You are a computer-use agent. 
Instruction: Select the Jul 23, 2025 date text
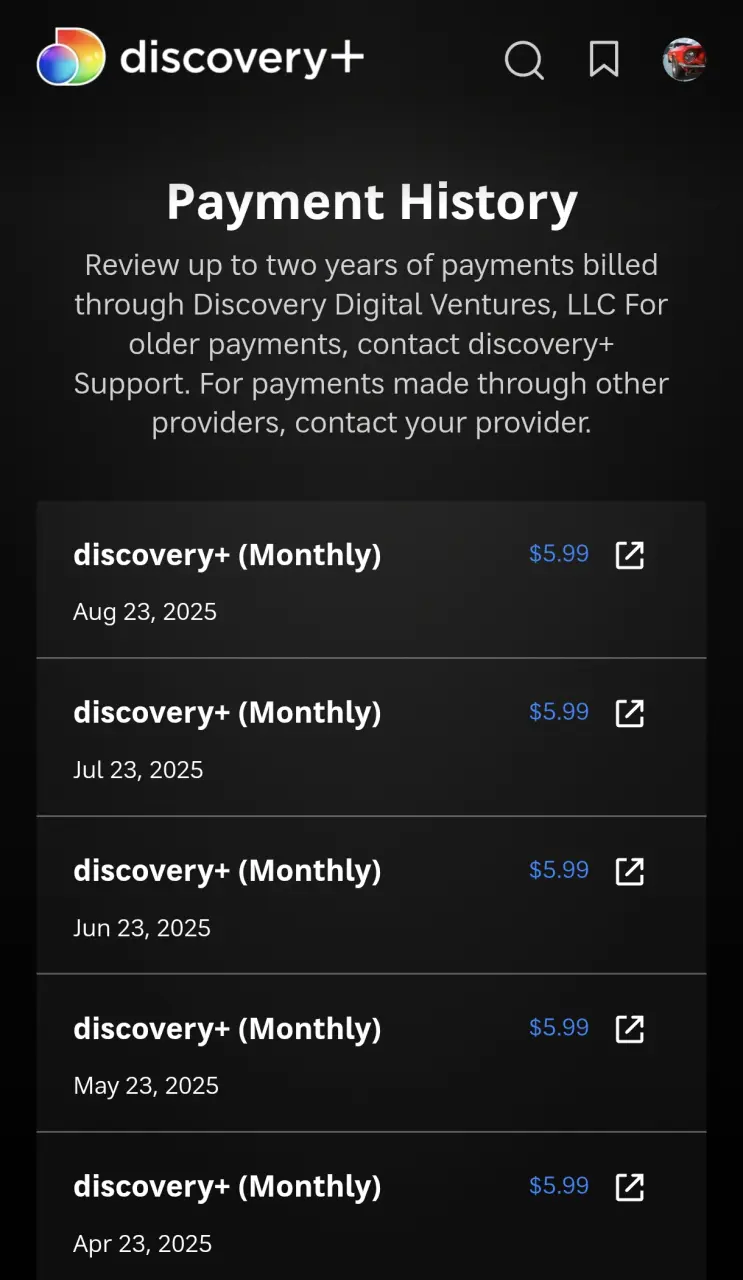(138, 770)
